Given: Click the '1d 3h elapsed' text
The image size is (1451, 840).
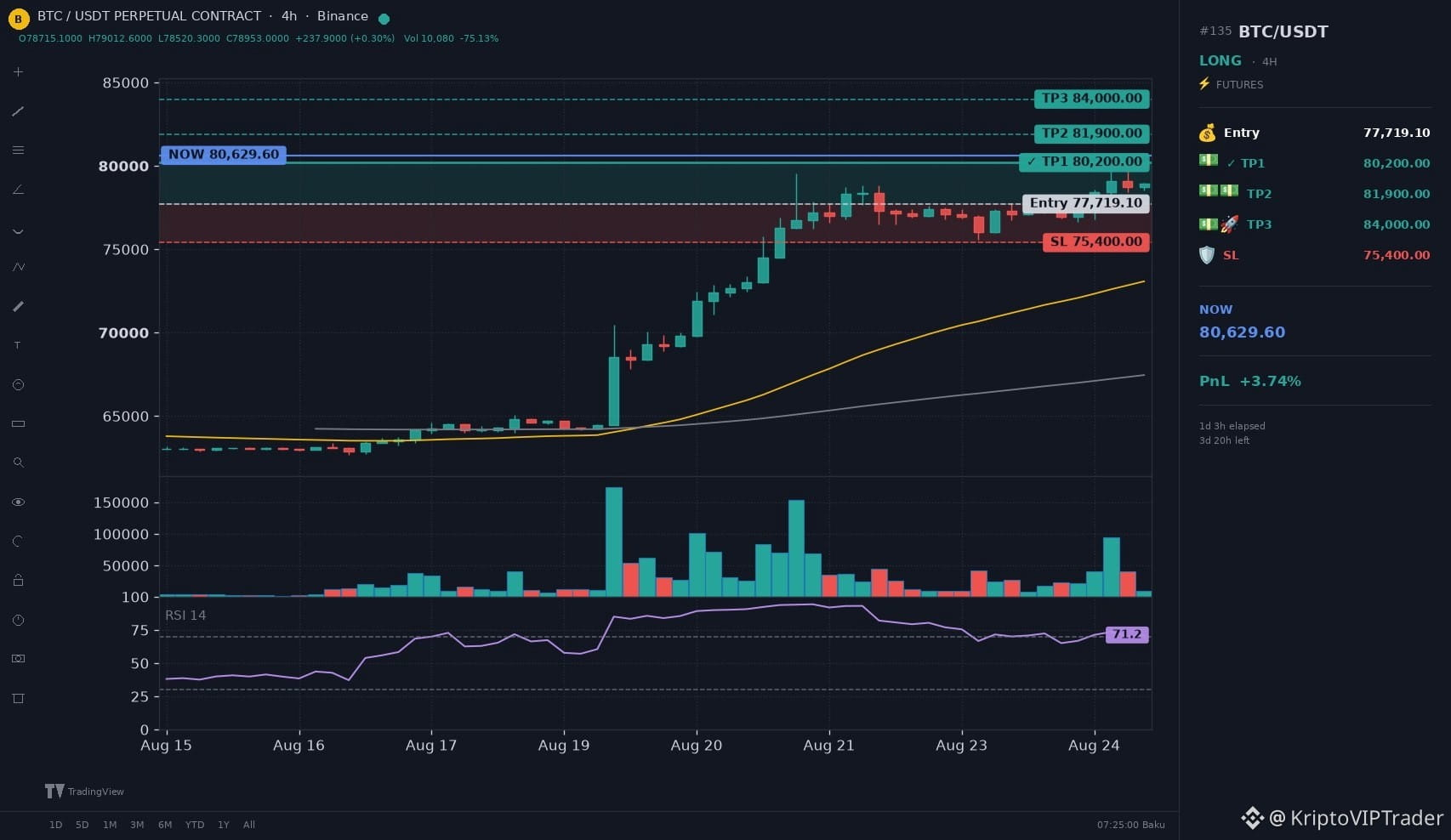Looking at the screenshot, I should tap(1232, 426).
